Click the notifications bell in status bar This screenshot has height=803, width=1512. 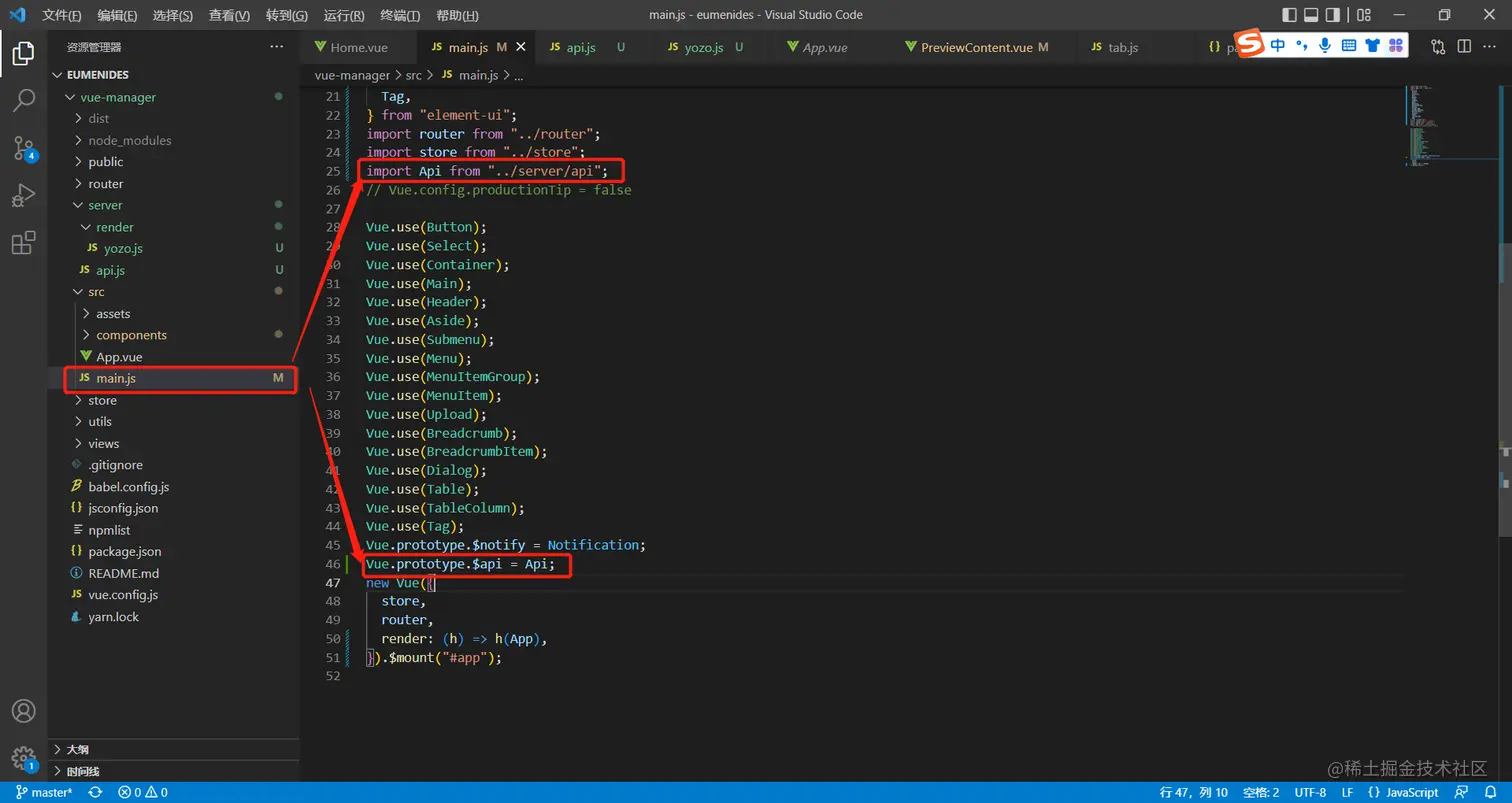1493,792
